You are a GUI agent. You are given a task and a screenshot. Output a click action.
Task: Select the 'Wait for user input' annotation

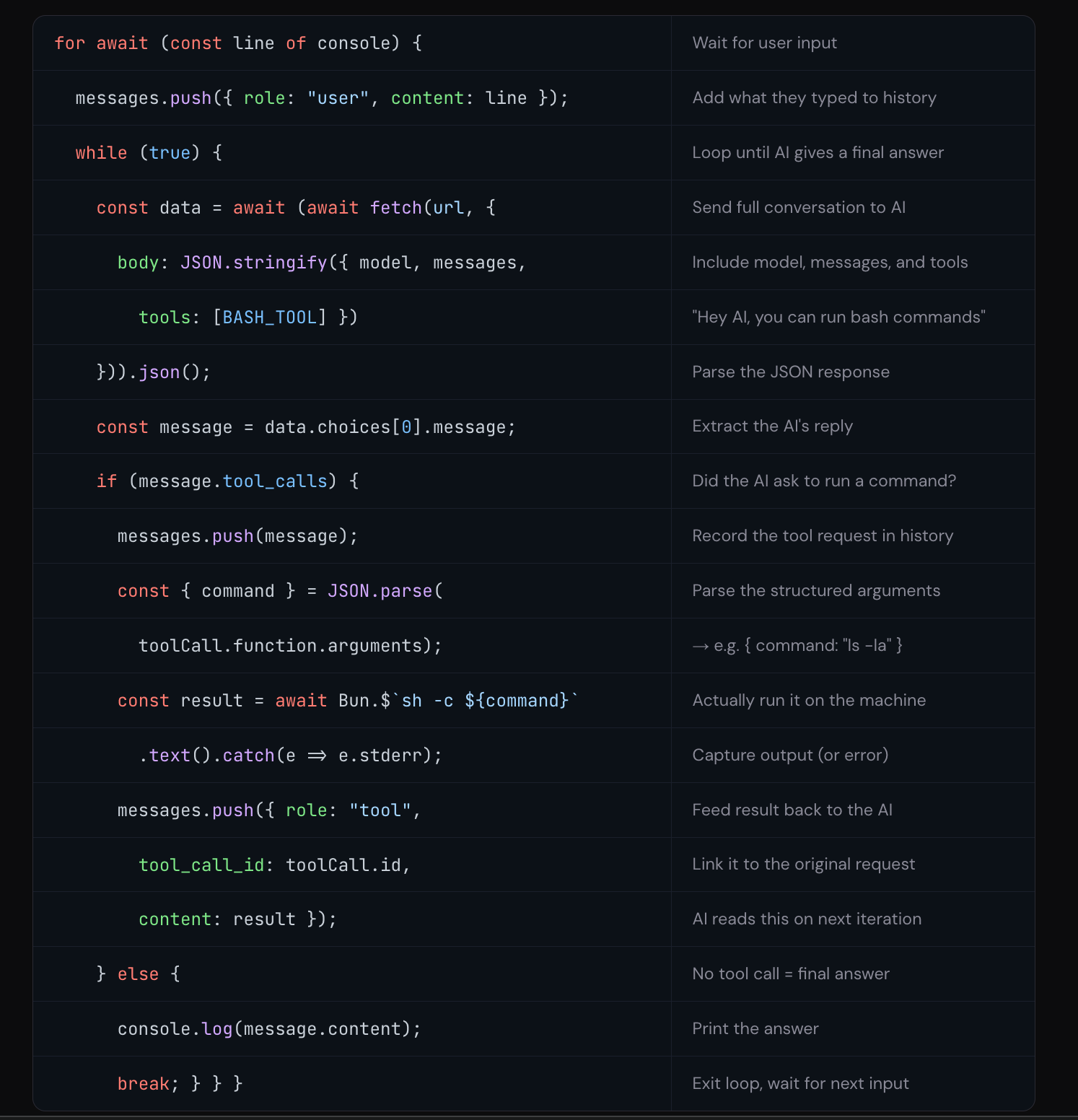(x=764, y=43)
